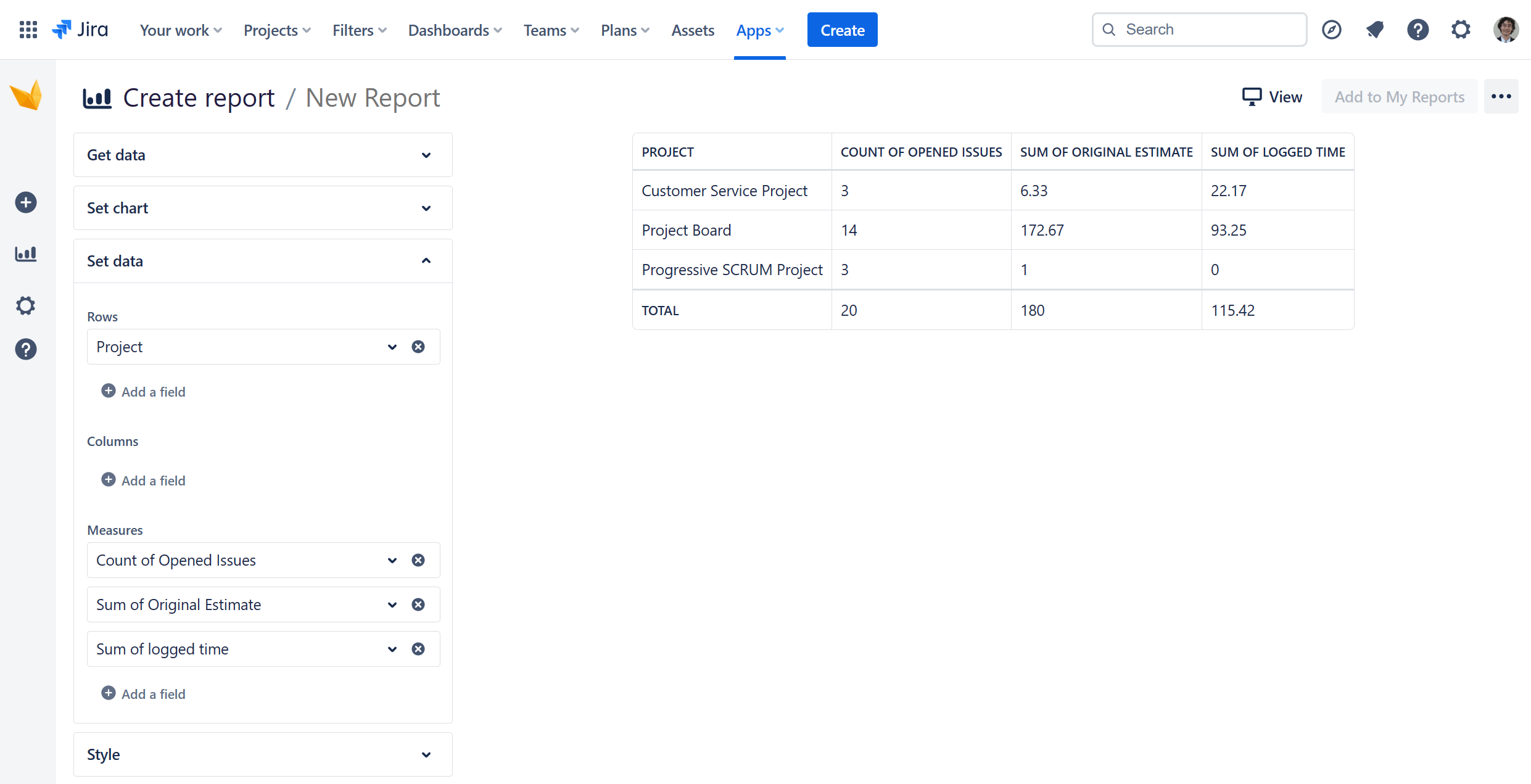Click the plus icon in the left sidebar
Viewport: 1531px width, 784px height.
[26, 202]
